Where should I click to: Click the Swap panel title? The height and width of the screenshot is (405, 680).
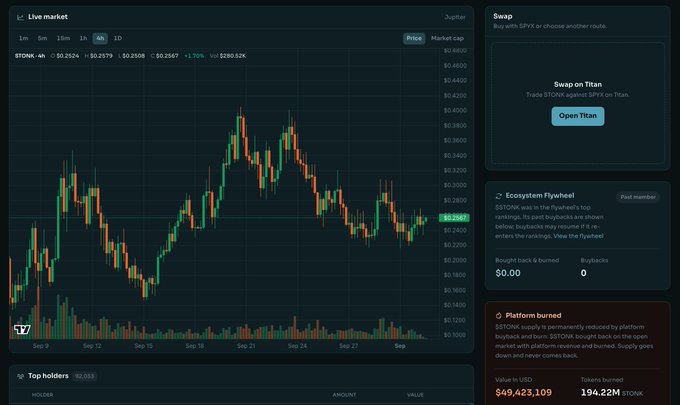click(x=503, y=16)
